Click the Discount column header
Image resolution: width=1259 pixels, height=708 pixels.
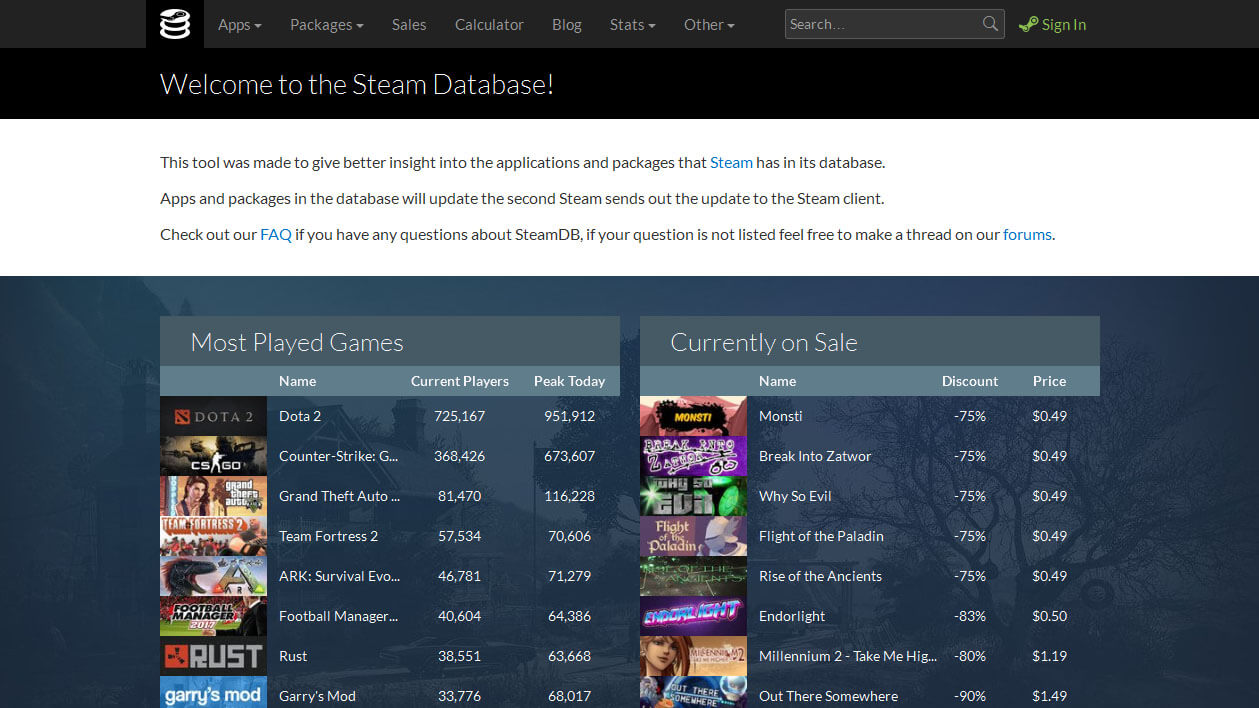tap(970, 381)
